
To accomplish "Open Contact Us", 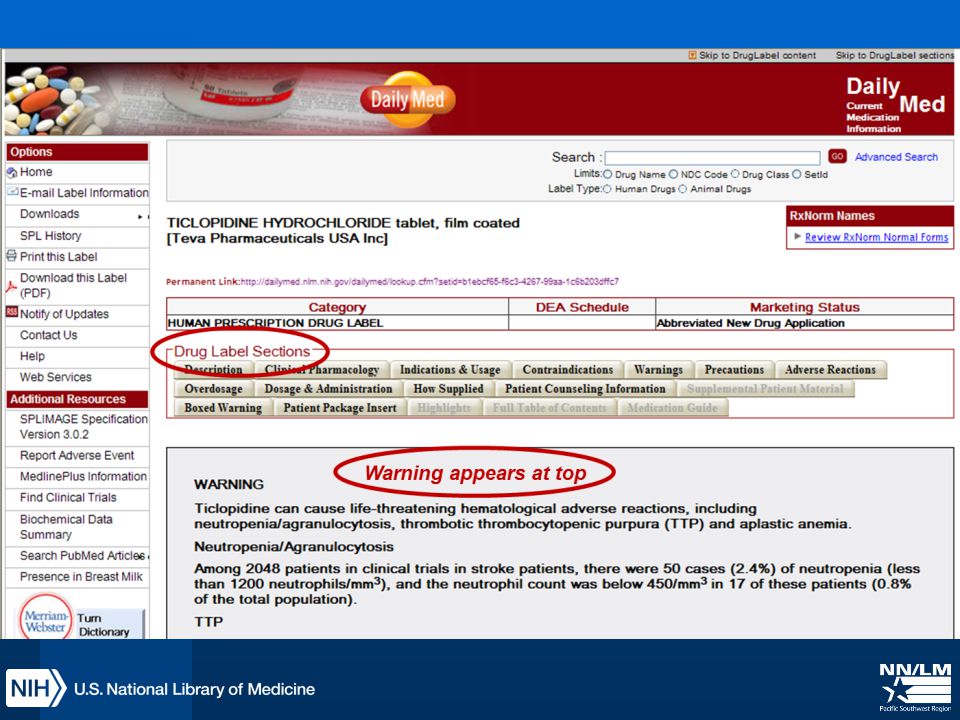I will coord(48,335).
